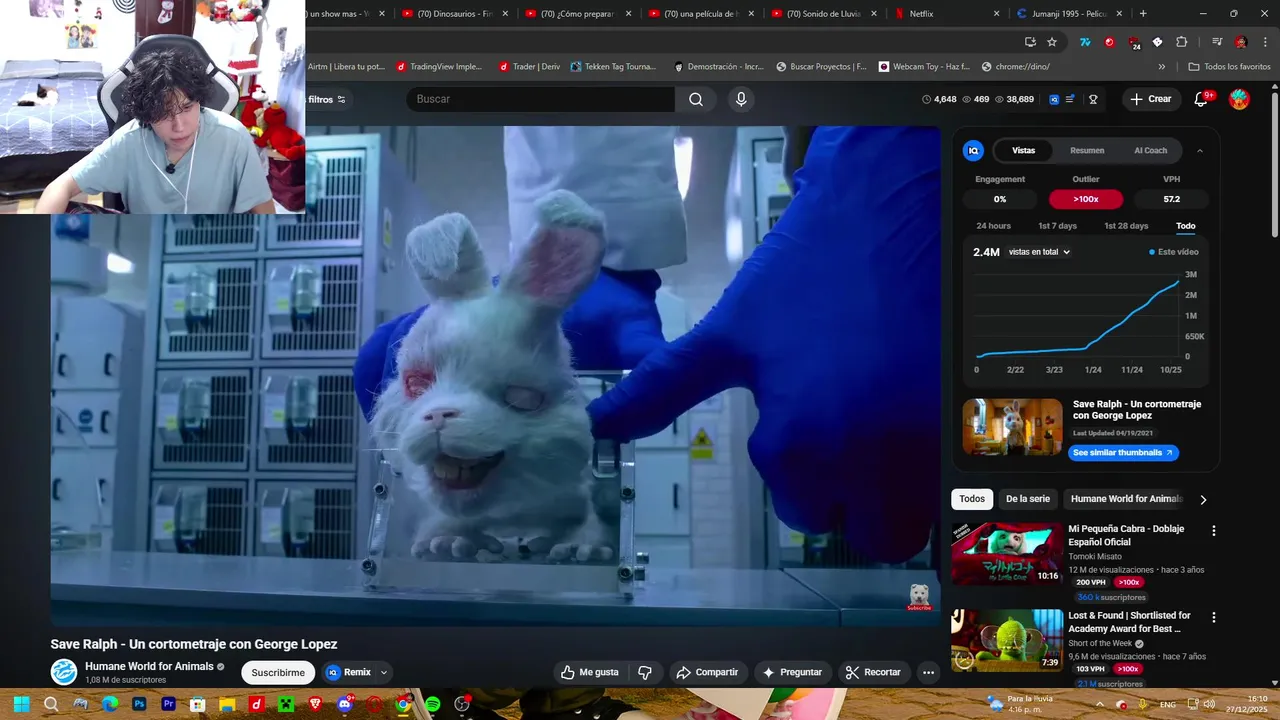Image resolution: width=1280 pixels, height=720 pixels.
Task: Click See similar thumbnails button
Action: 1123,453
